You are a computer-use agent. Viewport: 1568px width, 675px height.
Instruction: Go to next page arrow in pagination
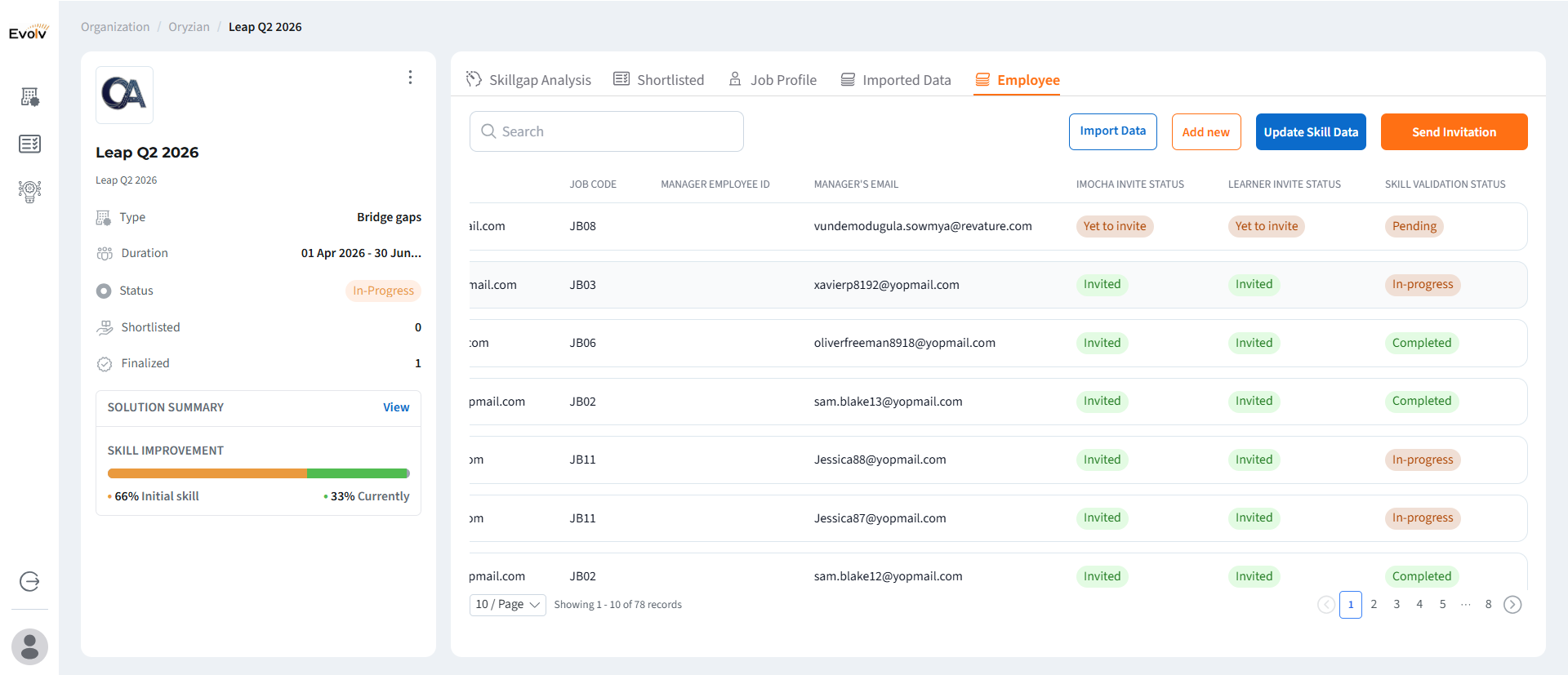pos(1512,605)
